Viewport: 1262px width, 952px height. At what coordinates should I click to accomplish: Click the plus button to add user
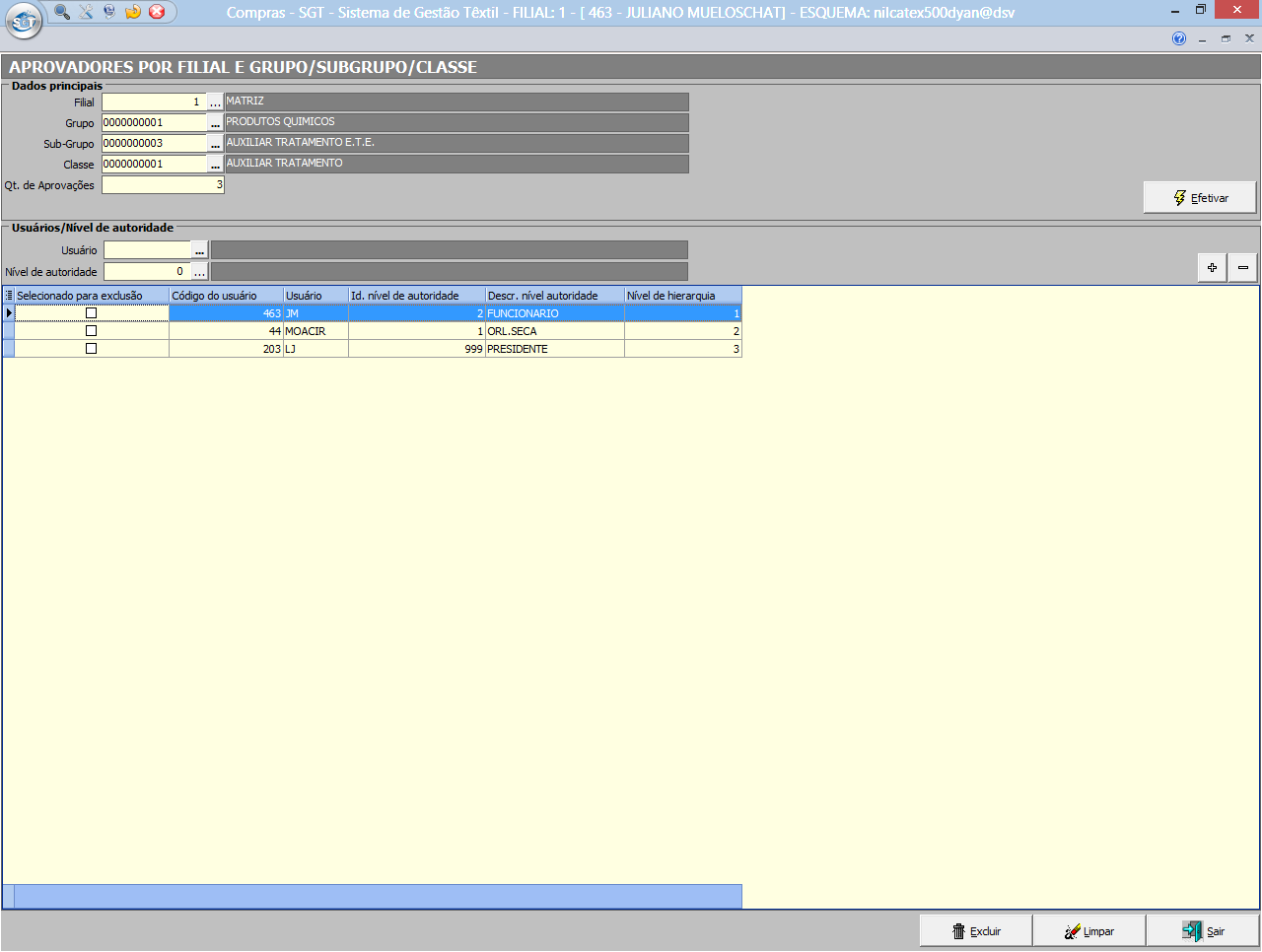tap(1212, 267)
